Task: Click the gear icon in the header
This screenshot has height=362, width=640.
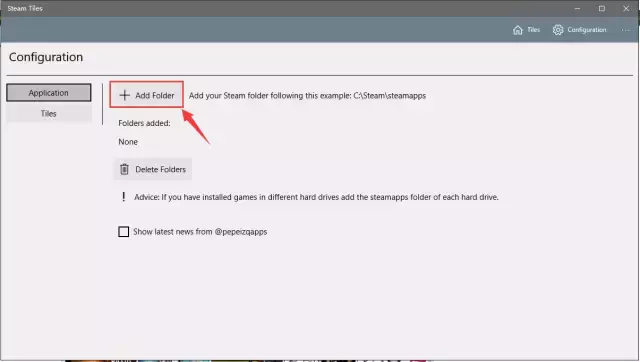Action: (558, 30)
